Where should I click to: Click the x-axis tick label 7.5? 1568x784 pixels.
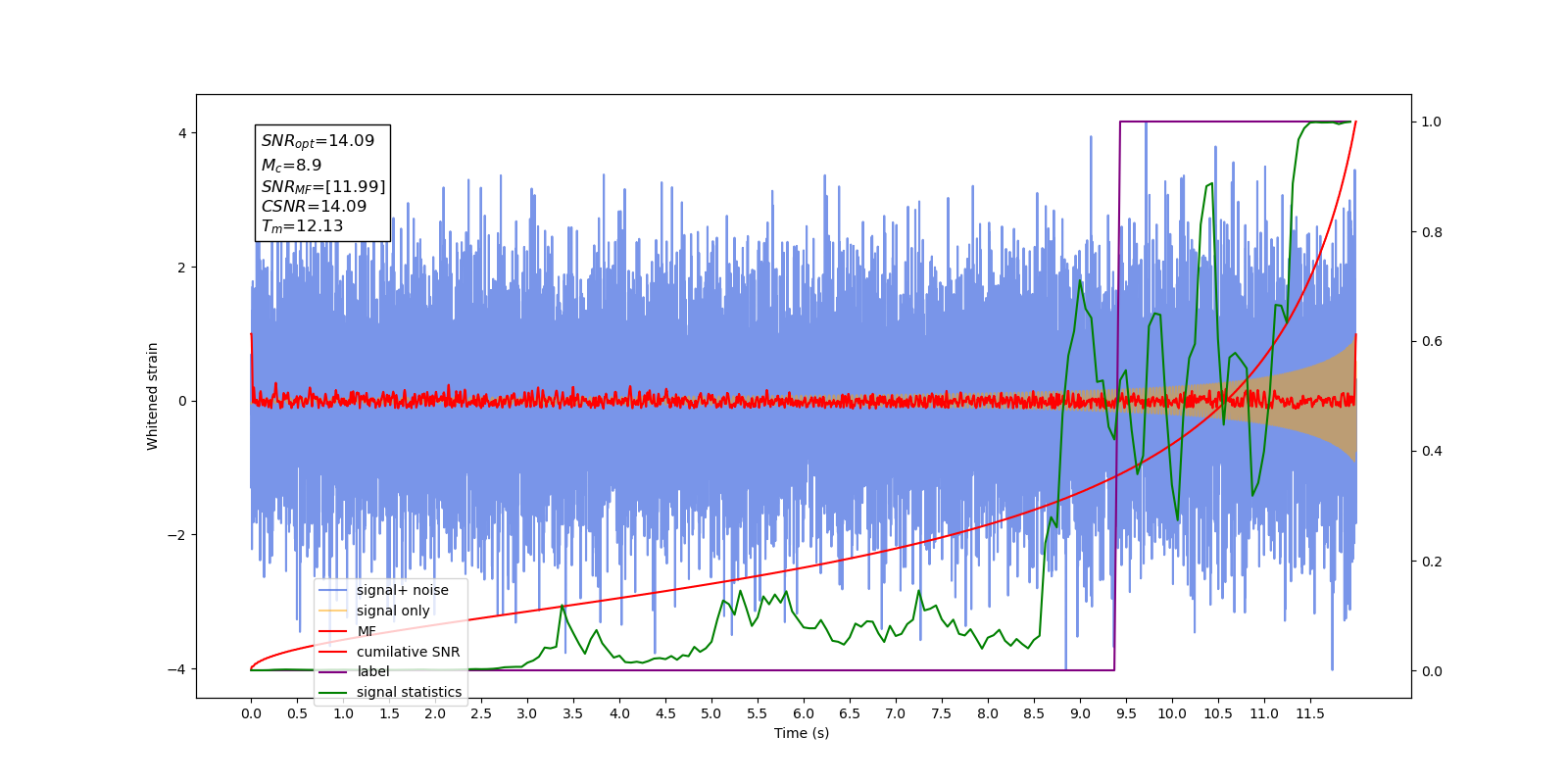click(x=942, y=713)
